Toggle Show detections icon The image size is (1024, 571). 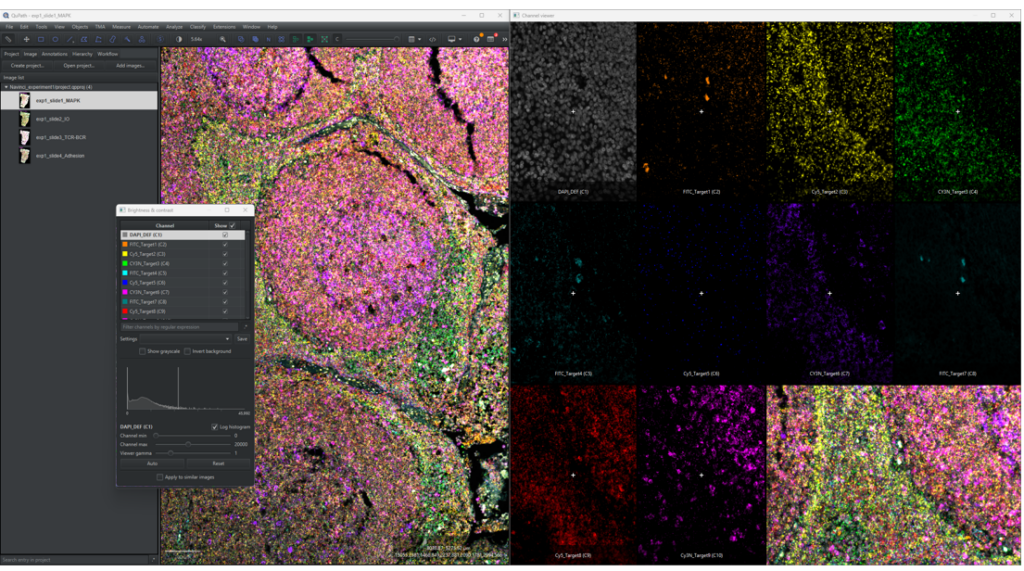point(296,39)
